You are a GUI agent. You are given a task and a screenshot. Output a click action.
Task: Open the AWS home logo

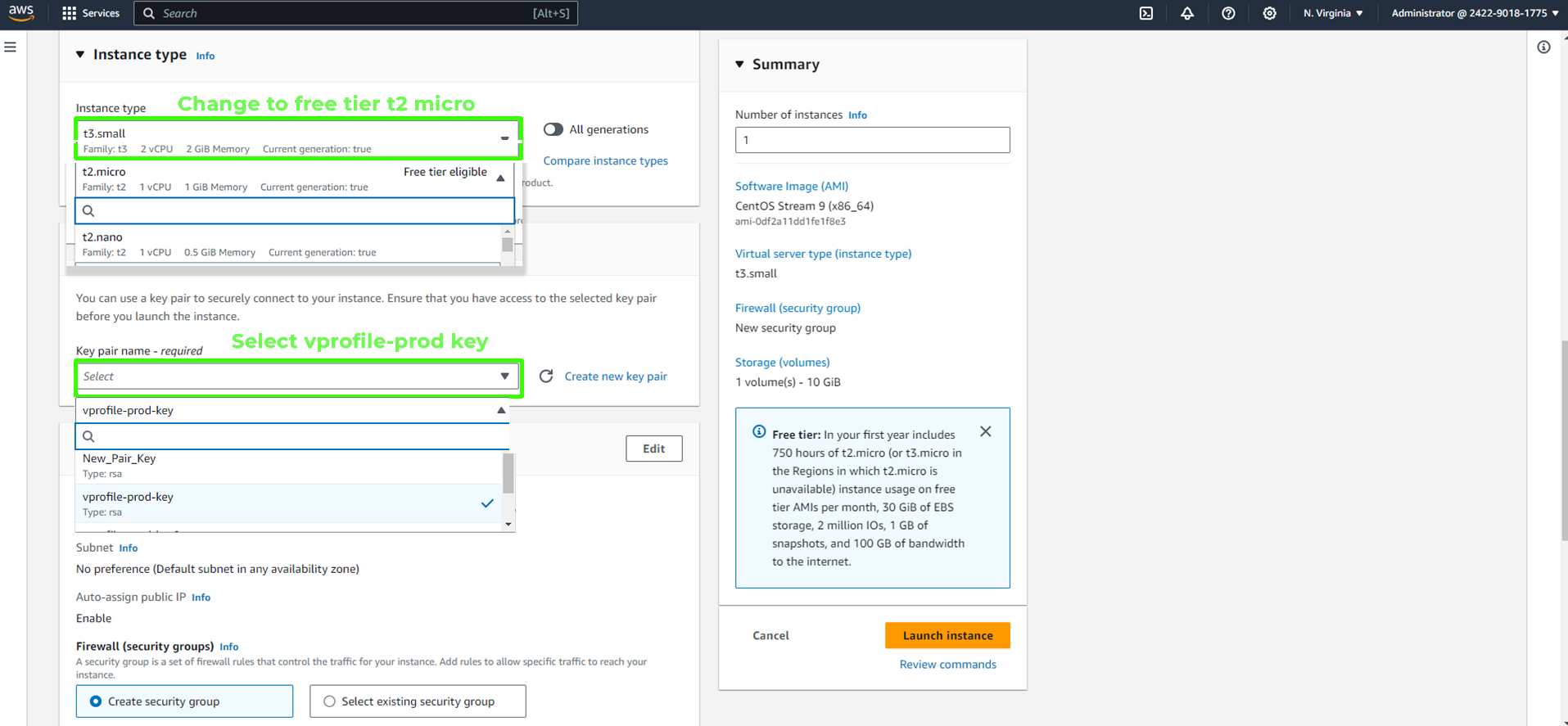21,13
